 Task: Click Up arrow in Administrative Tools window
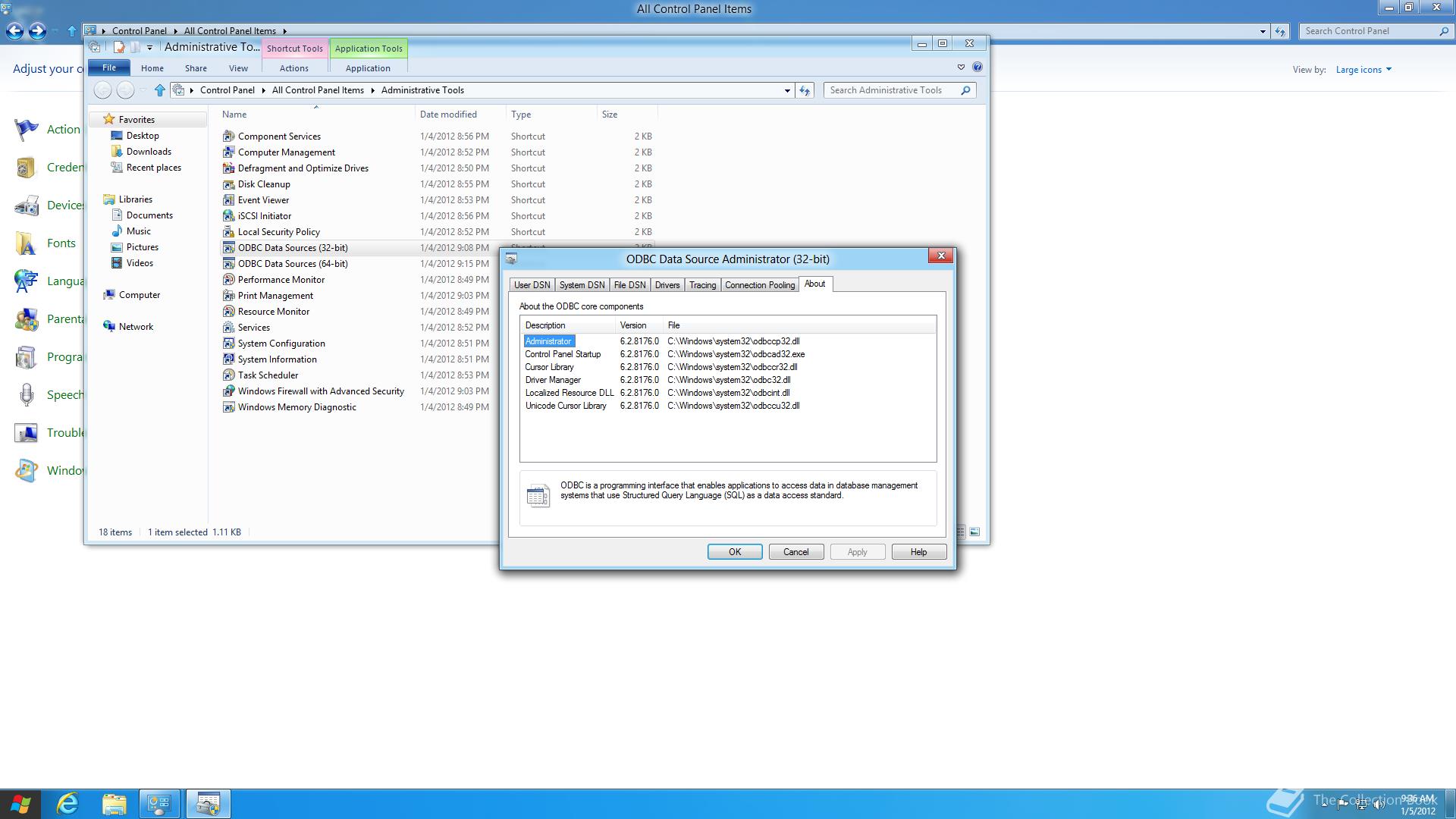pos(159,90)
